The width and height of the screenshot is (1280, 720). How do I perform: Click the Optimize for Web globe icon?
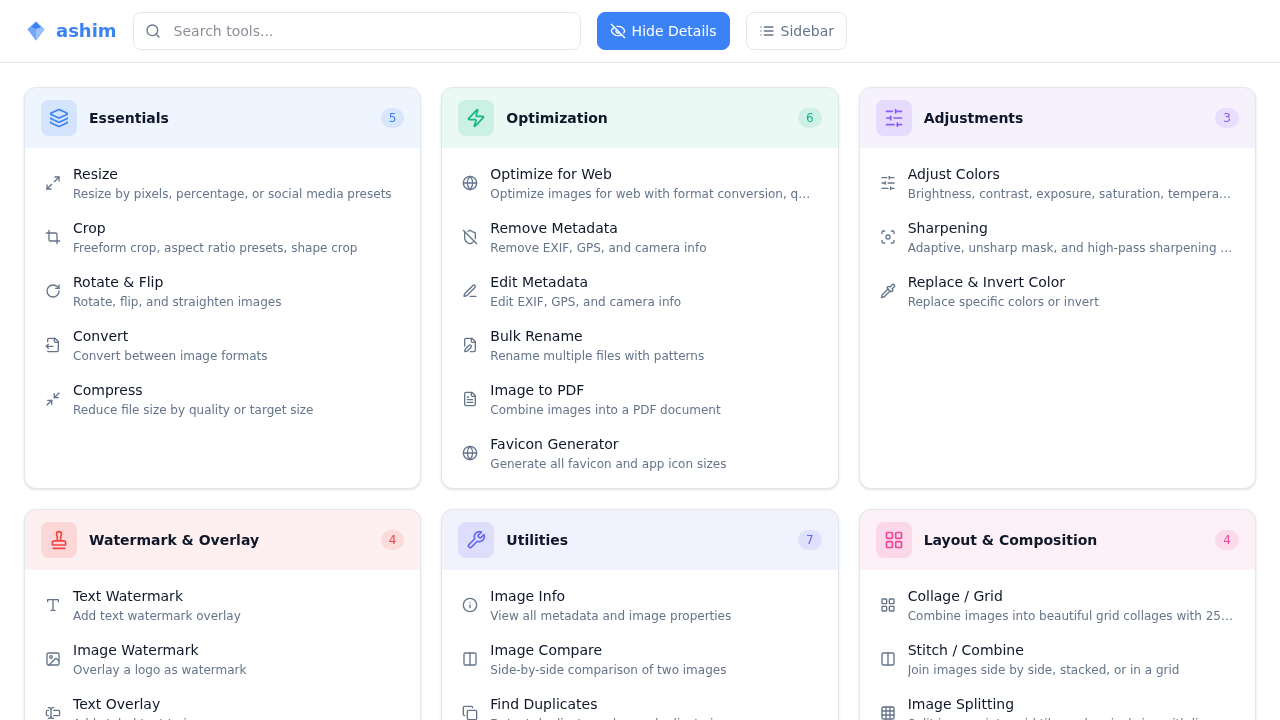470,183
